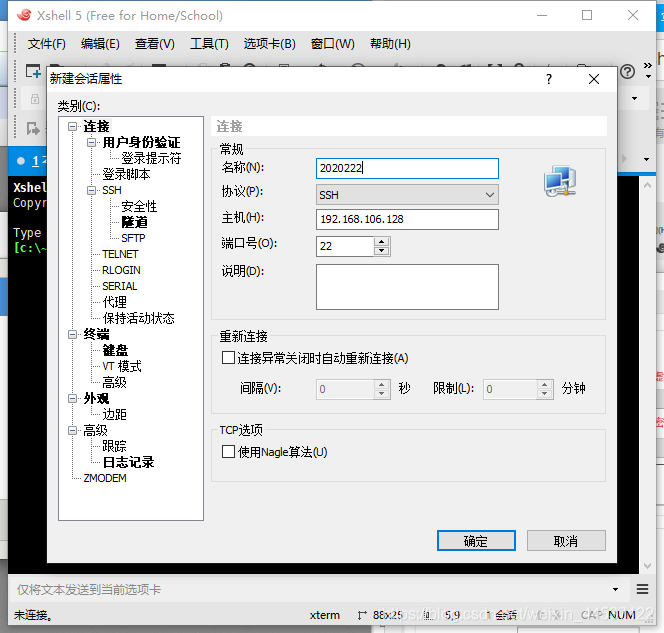The image size is (664, 633).
Task: Select VT 模式 in category tree
Action: click(x=122, y=366)
